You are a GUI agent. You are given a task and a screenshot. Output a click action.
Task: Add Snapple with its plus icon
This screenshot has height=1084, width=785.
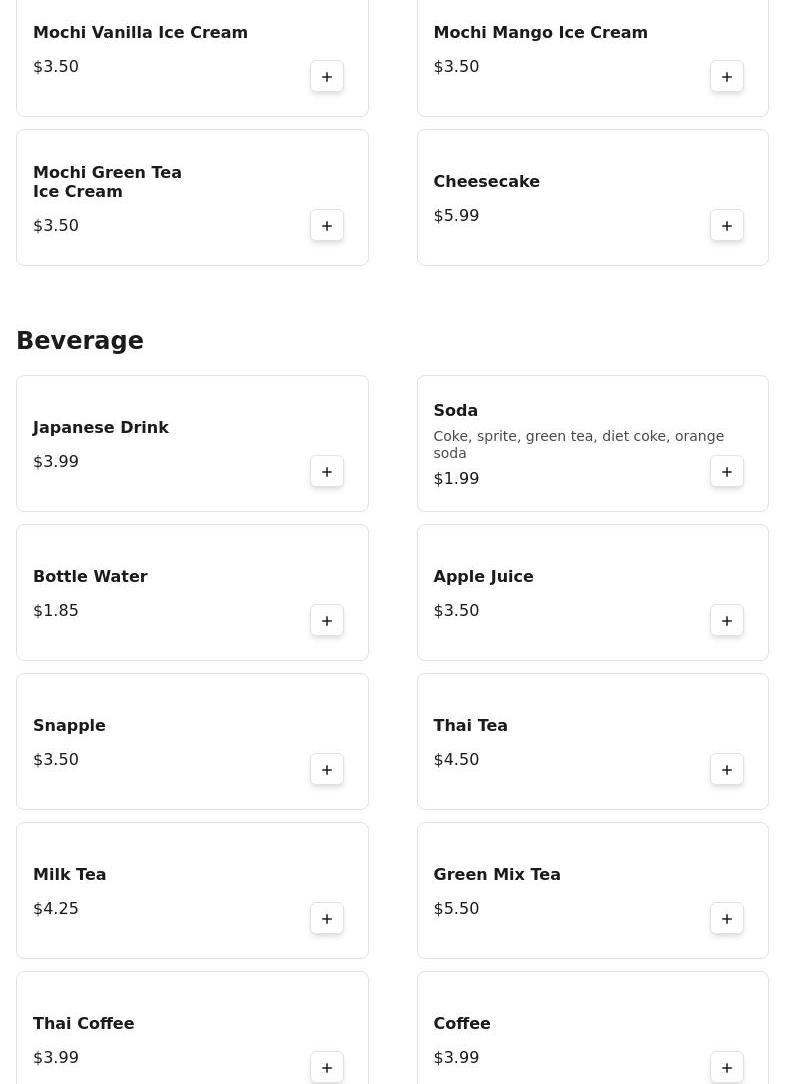coord(326,769)
